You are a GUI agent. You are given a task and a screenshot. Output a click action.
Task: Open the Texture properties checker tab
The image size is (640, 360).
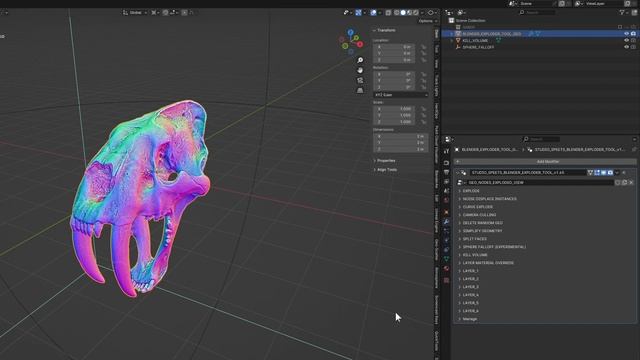[x=446, y=280]
